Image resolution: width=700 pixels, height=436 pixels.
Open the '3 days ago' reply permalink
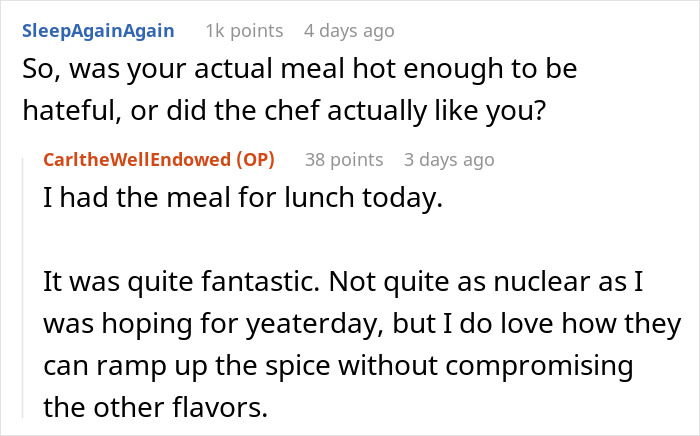click(x=448, y=160)
